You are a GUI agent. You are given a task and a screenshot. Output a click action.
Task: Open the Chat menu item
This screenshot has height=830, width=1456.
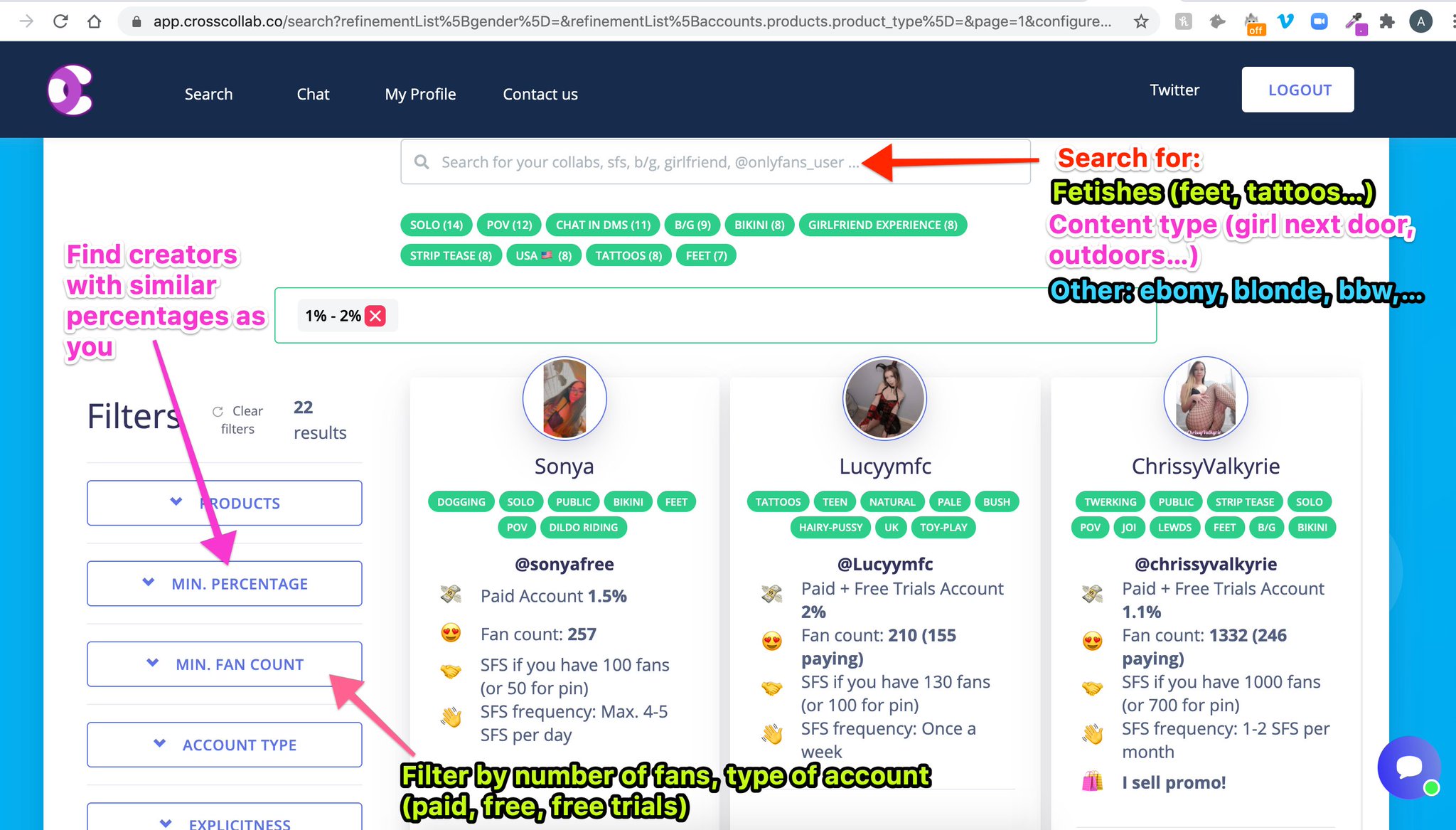[313, 94]
